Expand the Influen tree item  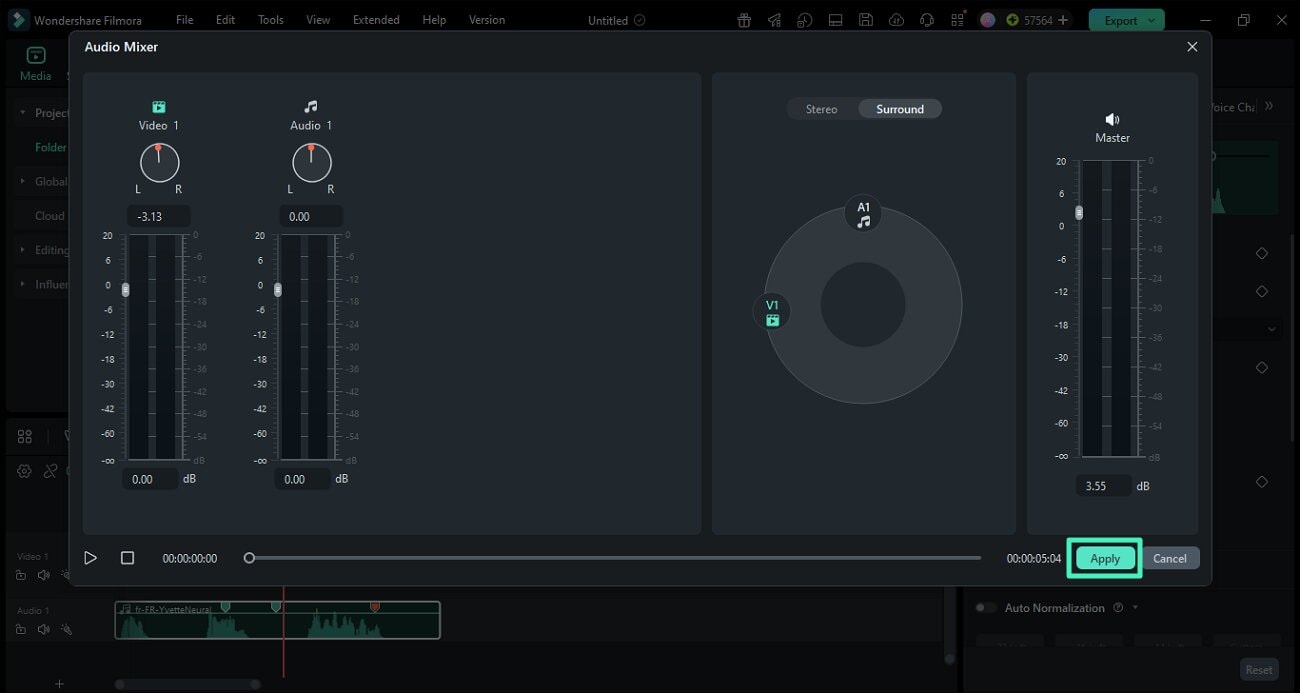pyautogui.click(x=23, y=284)
